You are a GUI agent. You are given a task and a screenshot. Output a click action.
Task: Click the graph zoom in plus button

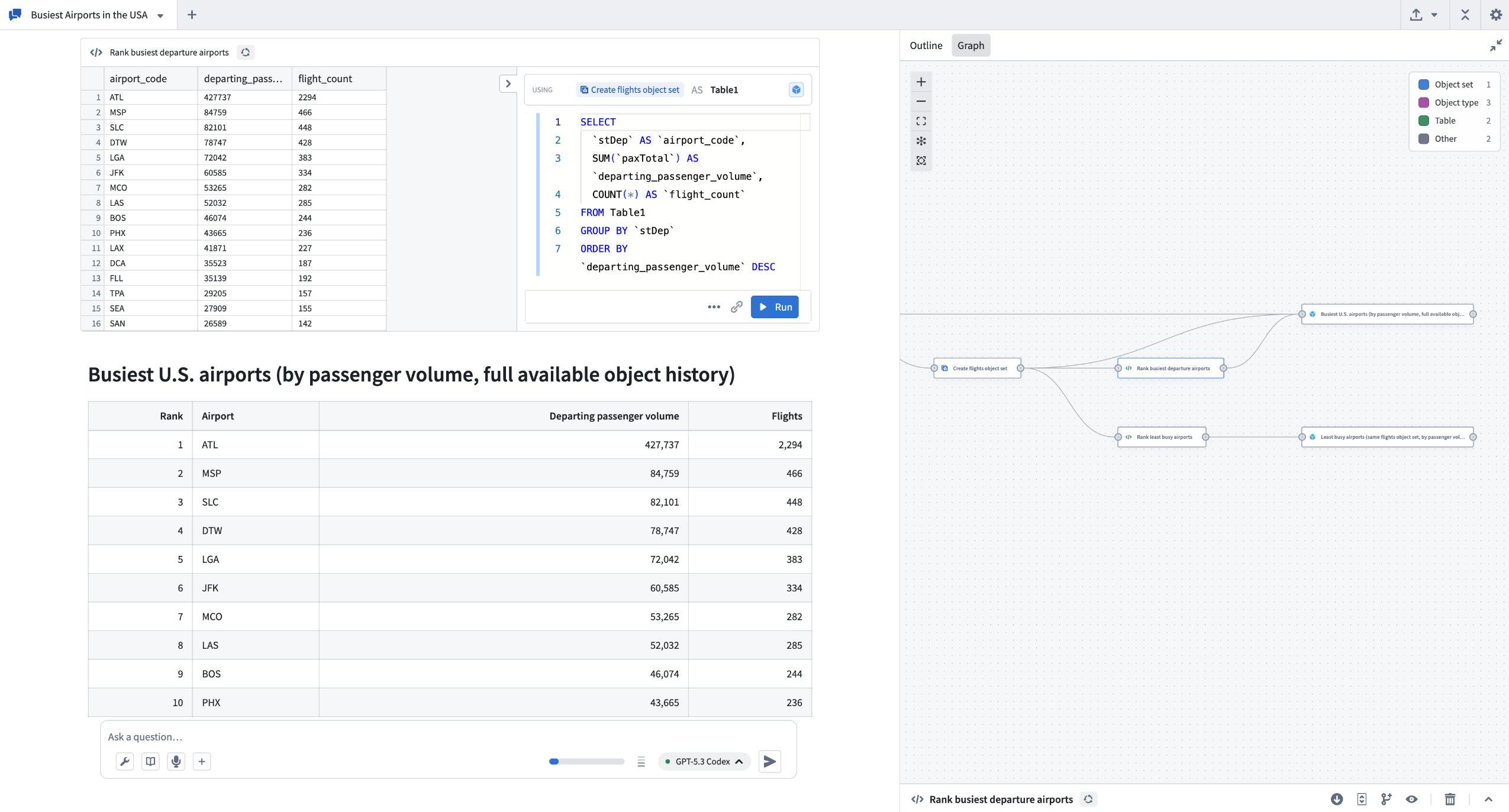(921, 82)
